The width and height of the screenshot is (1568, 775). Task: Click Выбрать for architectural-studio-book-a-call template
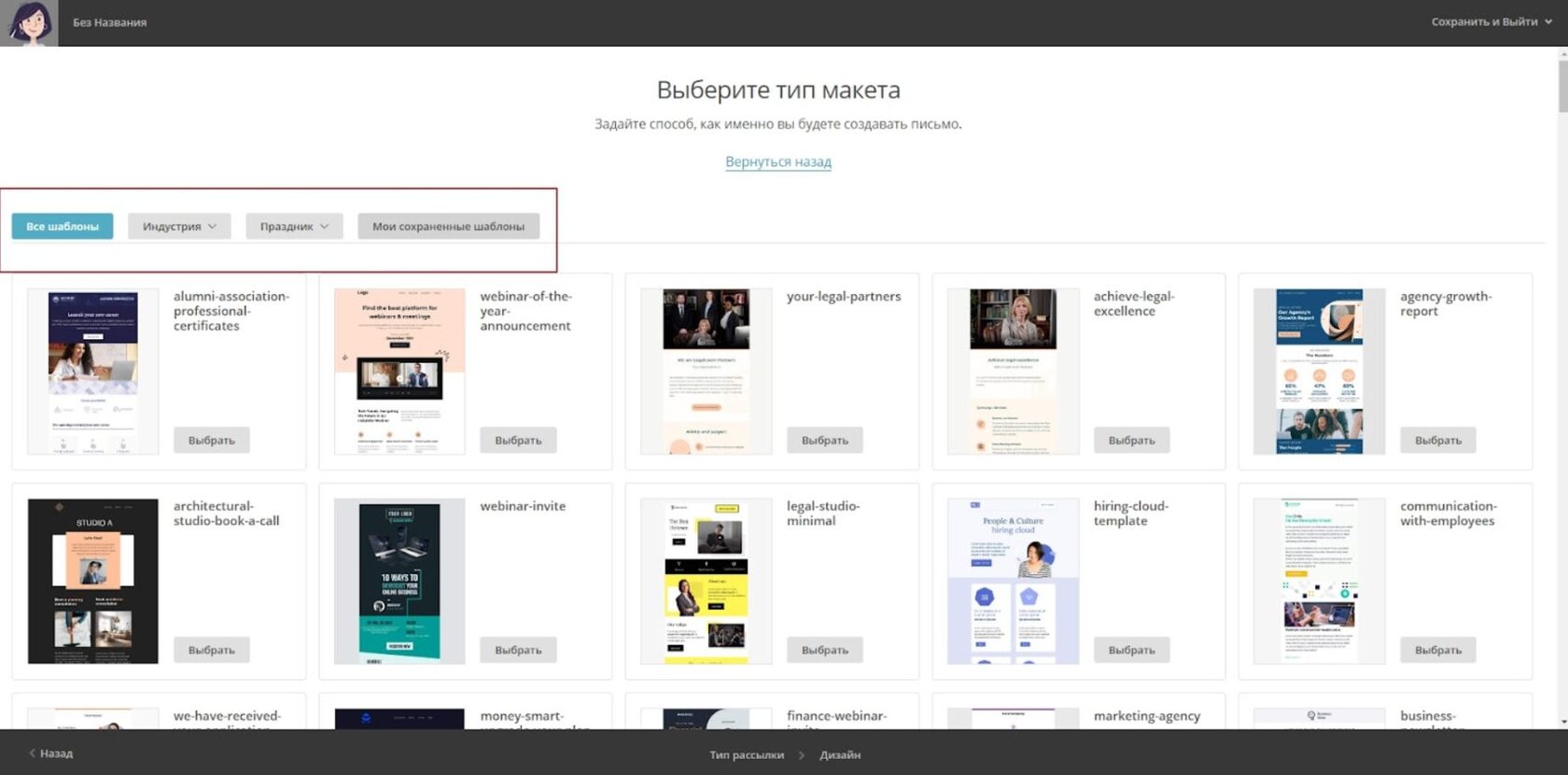(x=212, y=650)
